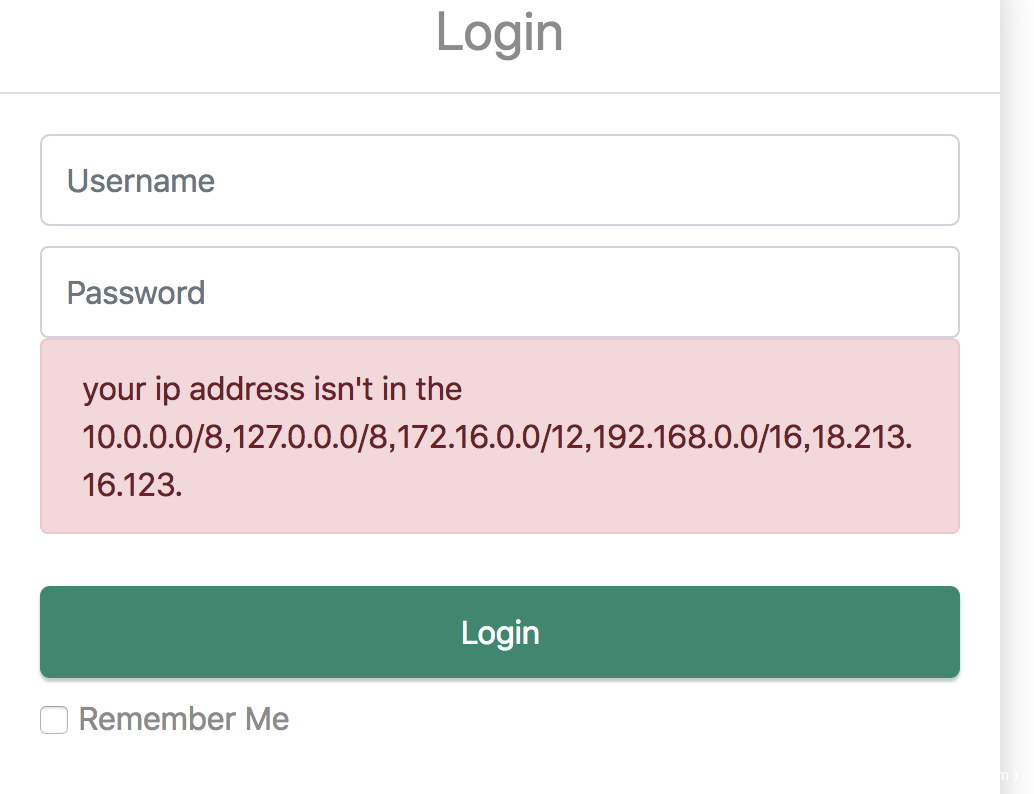Click the white Login text on button
The height and width of the screenshot is (794, 1034).
point(500,633)
